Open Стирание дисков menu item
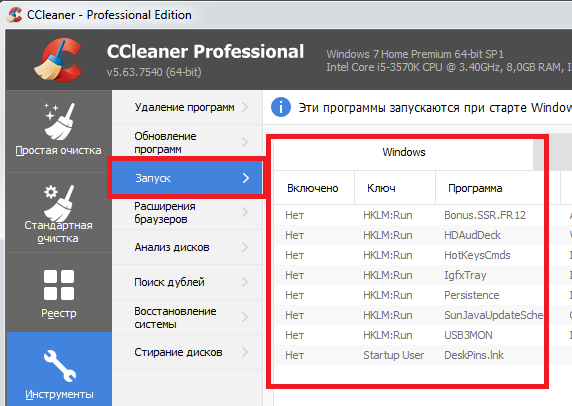This screenshot has height=406, width=572. pos(187,352)
